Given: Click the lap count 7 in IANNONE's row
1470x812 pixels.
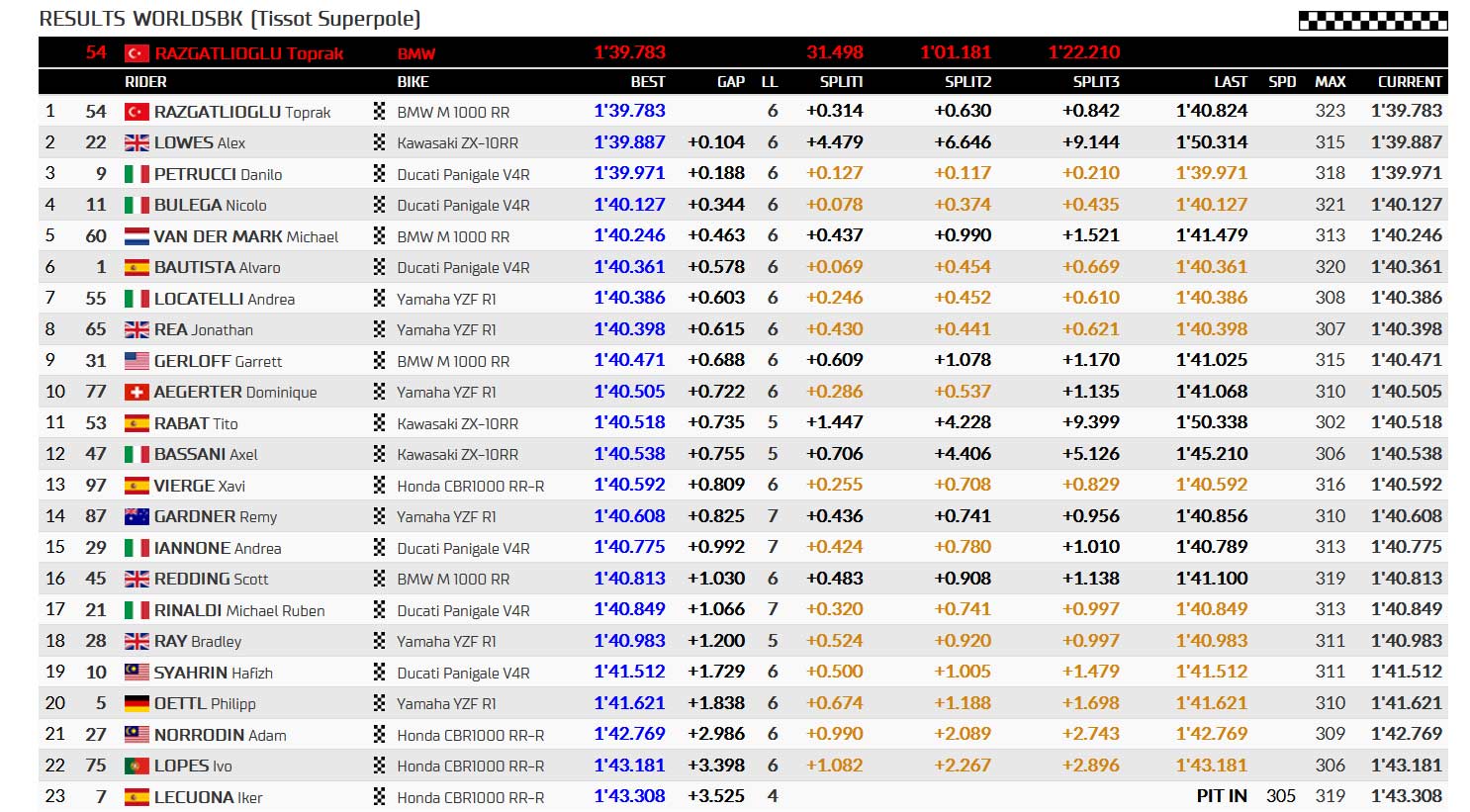Looking at the screenshot, I should point(773,547).
